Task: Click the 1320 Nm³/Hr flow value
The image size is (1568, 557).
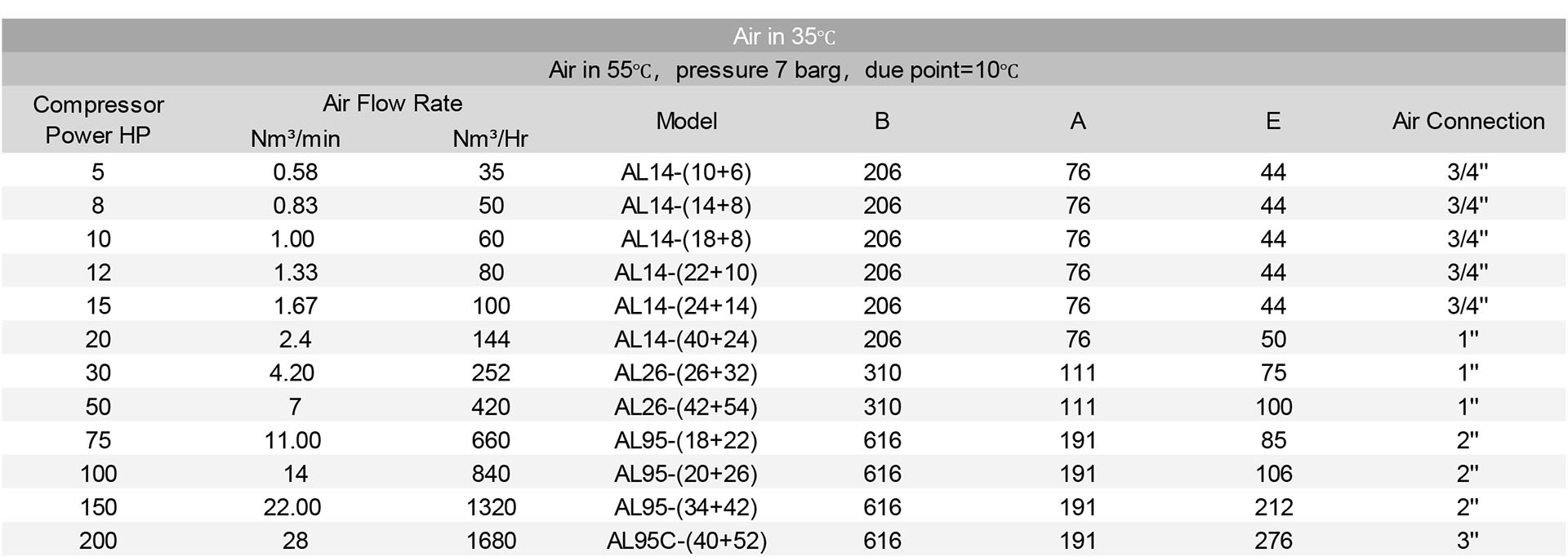Action: point(491,507)
